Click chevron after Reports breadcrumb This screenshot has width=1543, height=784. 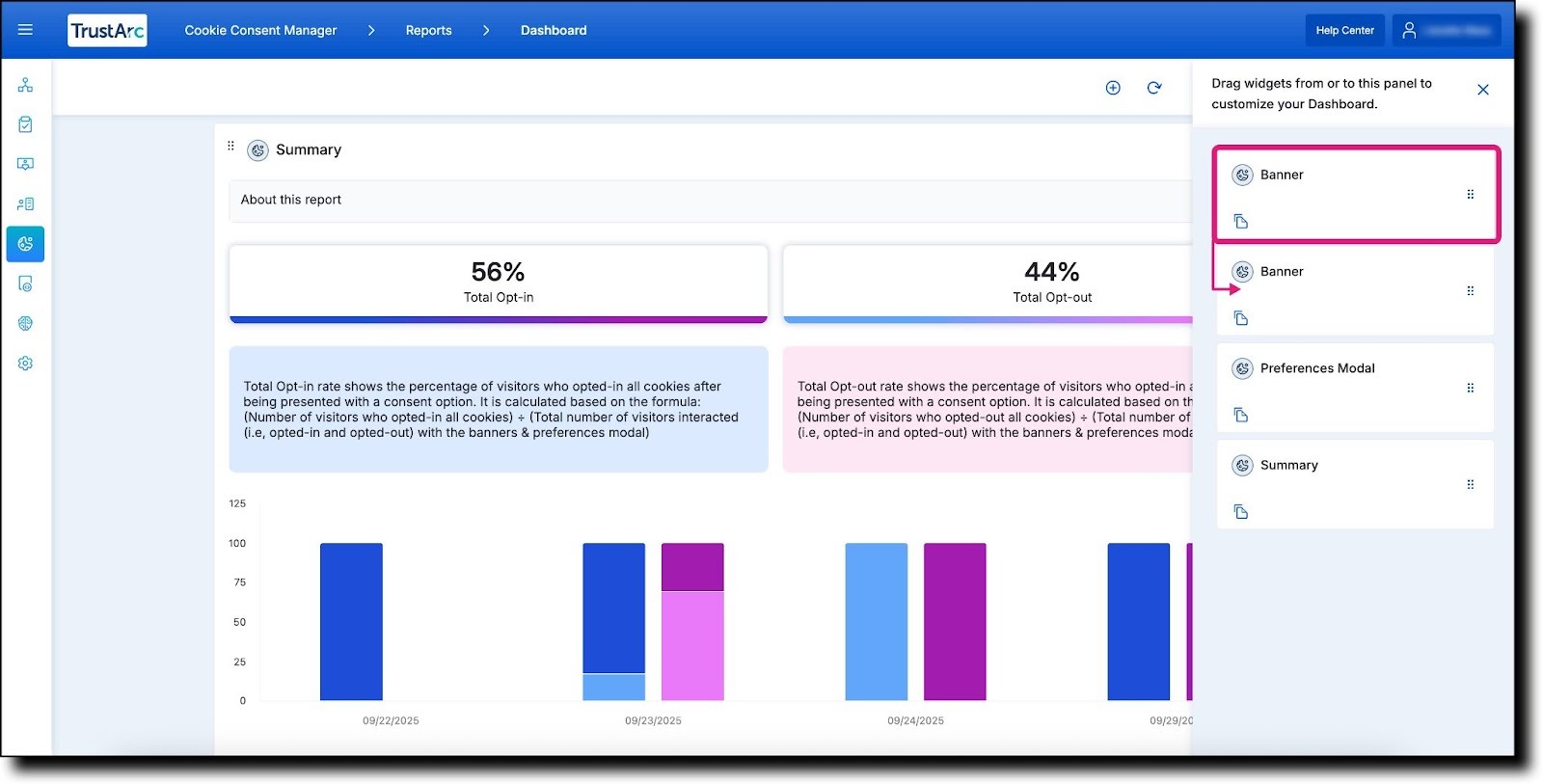(486, 31)
